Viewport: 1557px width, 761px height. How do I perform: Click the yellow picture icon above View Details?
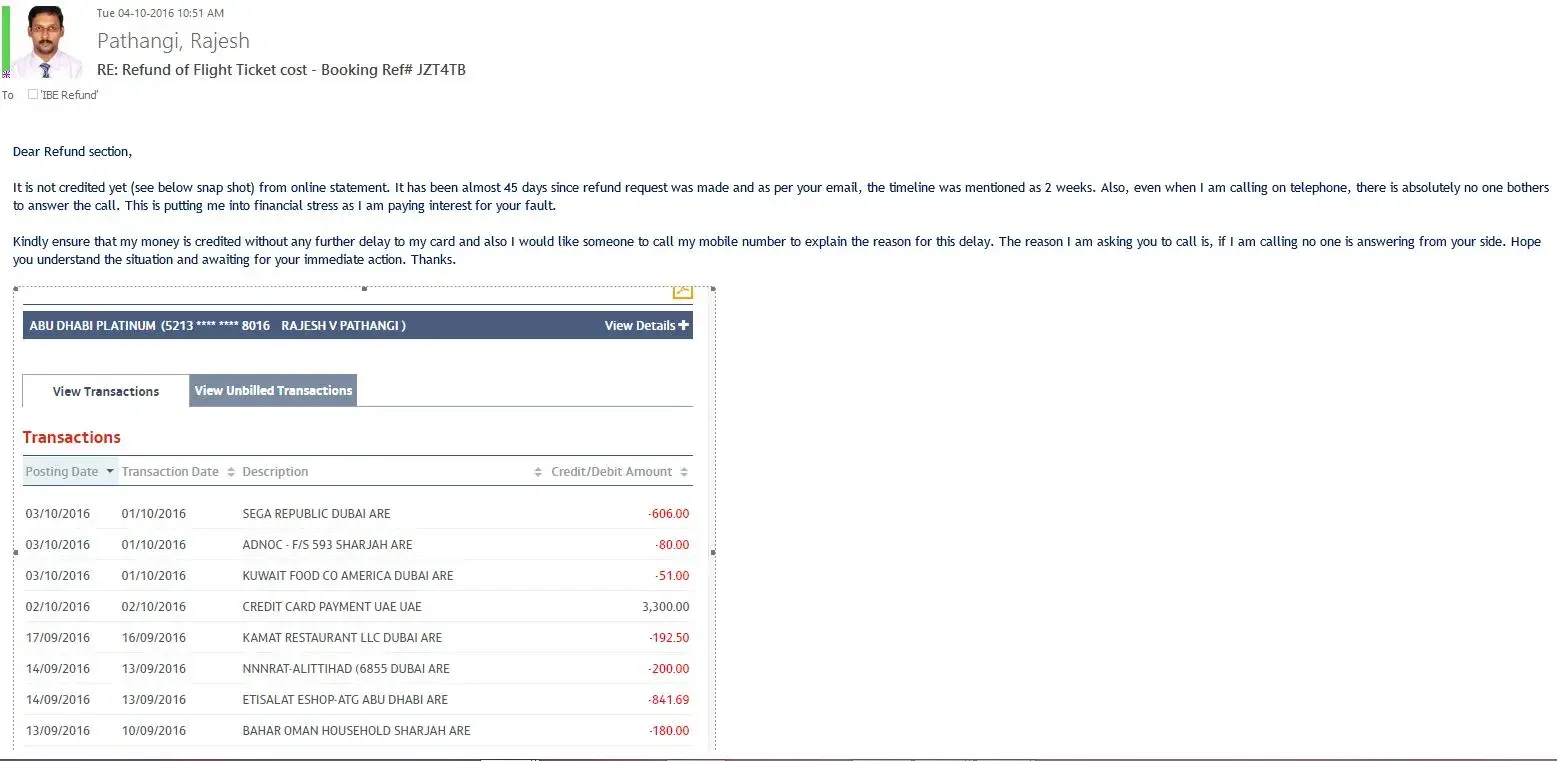682,291
